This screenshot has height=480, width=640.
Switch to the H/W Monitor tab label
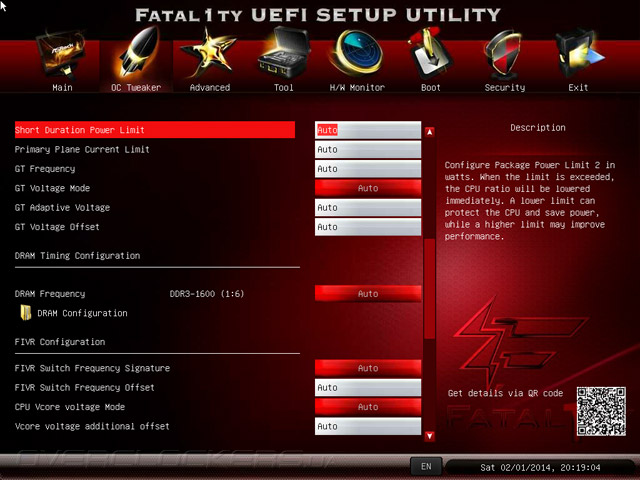[357, 87]
